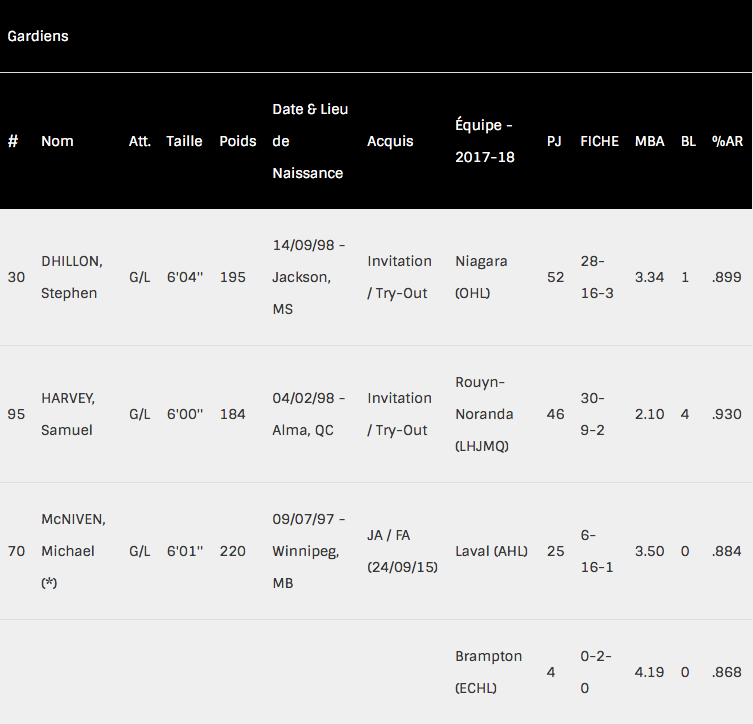Click birth info 04/02/98 - Alma, QC
This screenshot has width=753, height=724.
point(309,414)
